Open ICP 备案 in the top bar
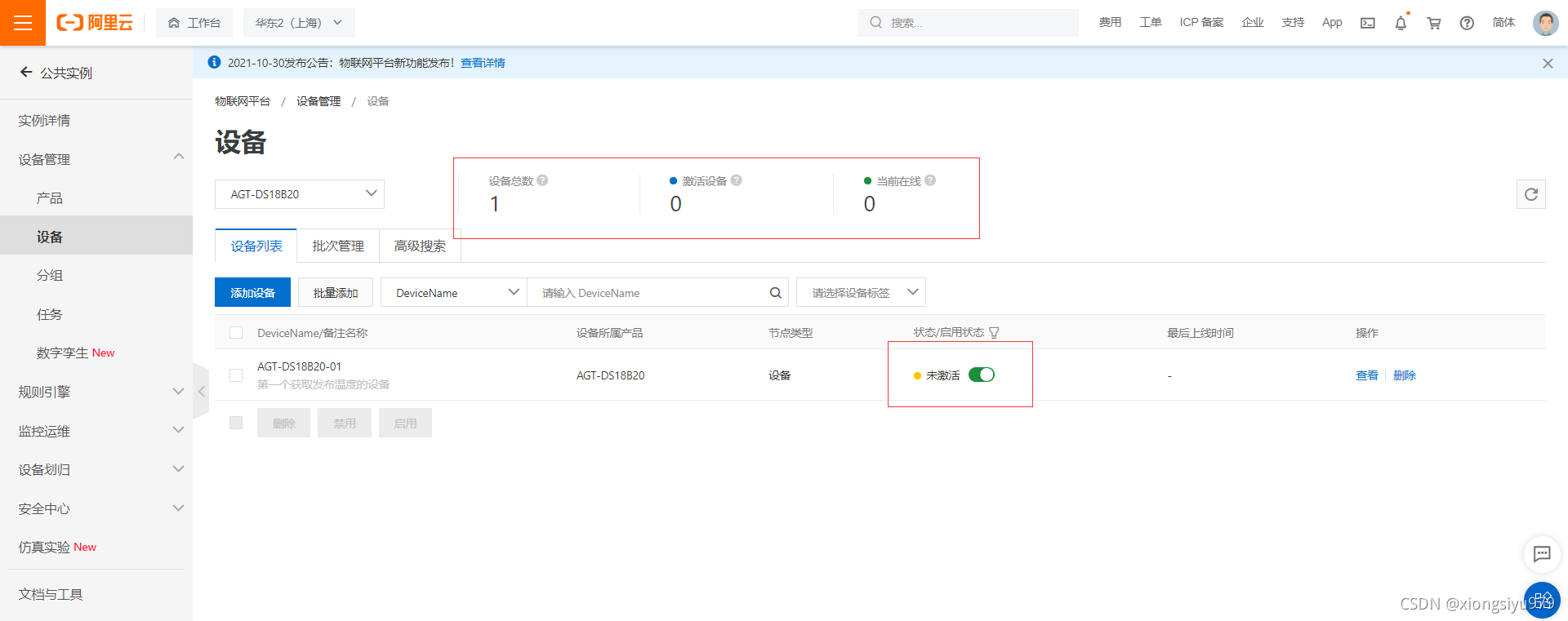The height and width of the screenshot is (621, 1568). pos(1201,23)
